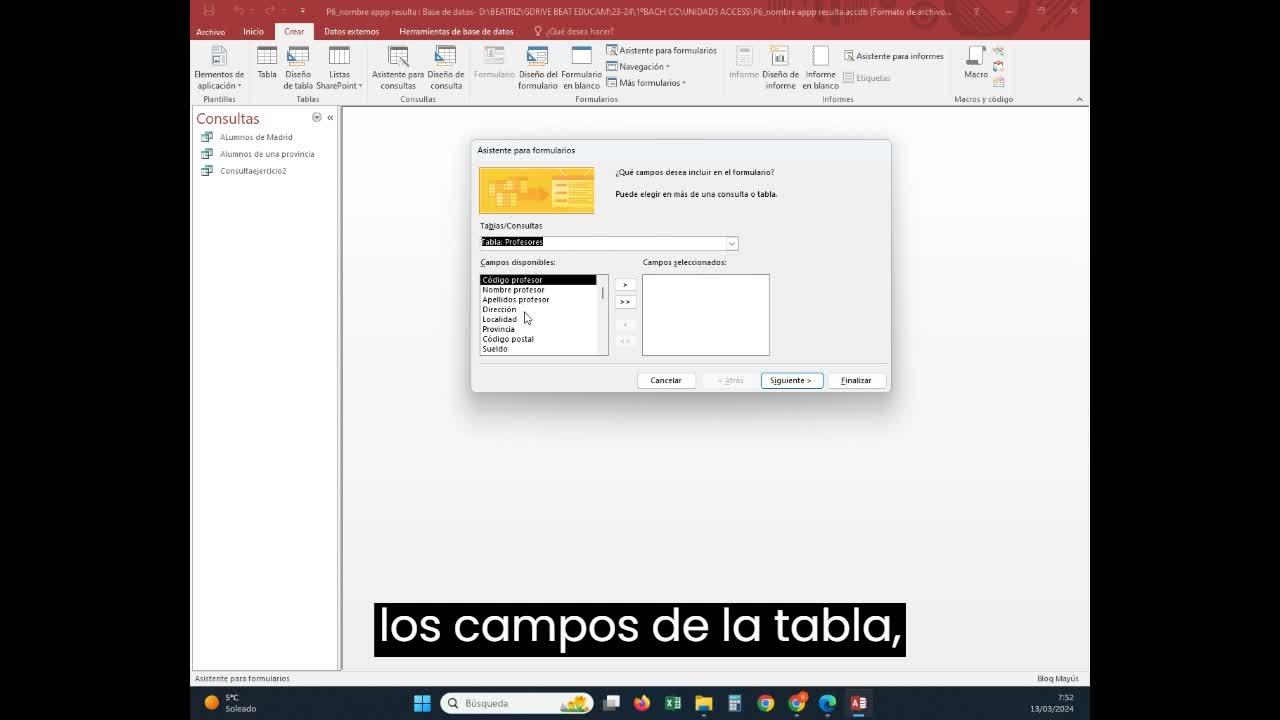
Task: Open the Elementos de aplicación templates gallery
Action: [x=219, y=68]
